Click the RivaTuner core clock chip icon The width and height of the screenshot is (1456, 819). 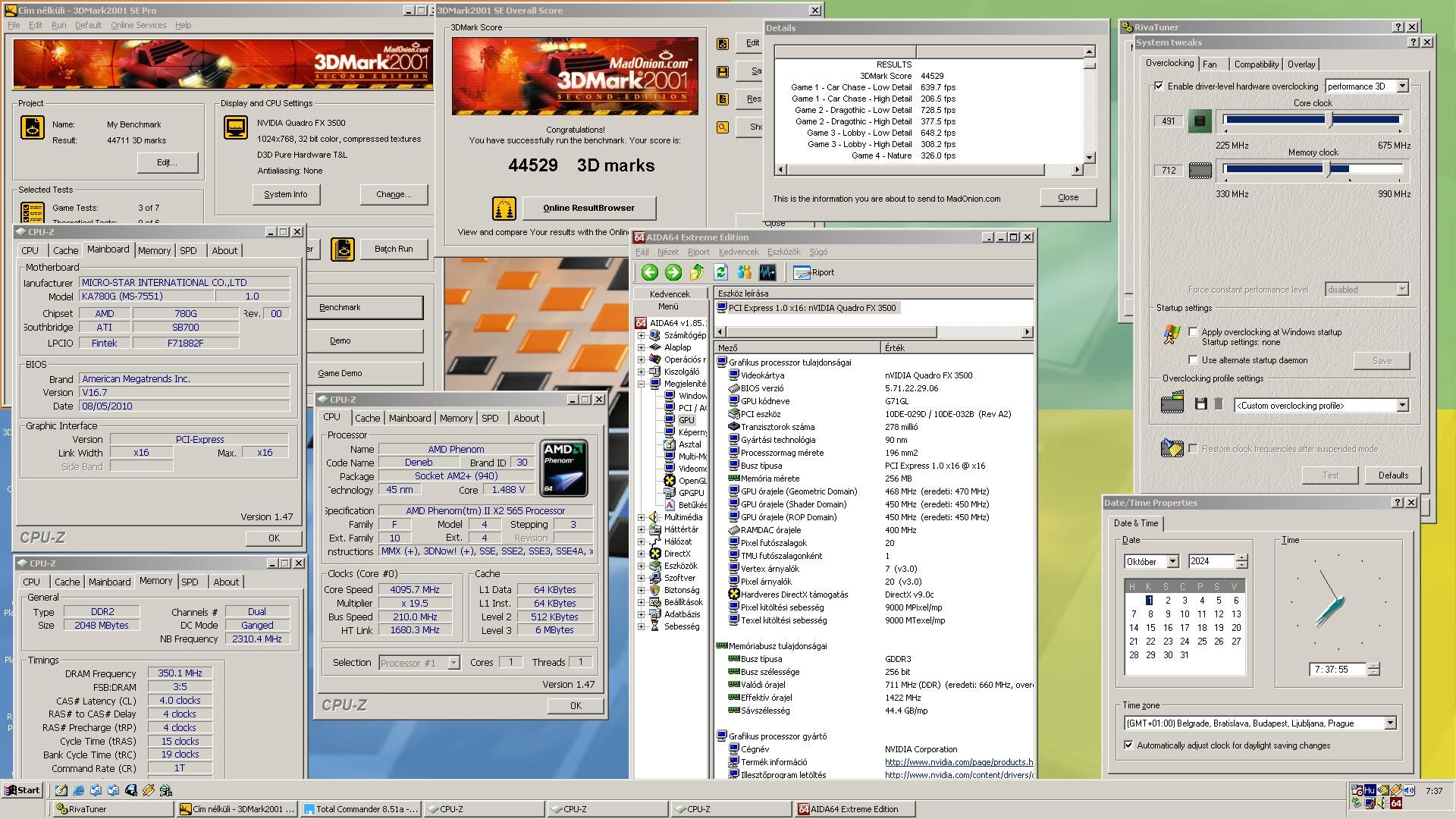click(x=1200, y=121)
